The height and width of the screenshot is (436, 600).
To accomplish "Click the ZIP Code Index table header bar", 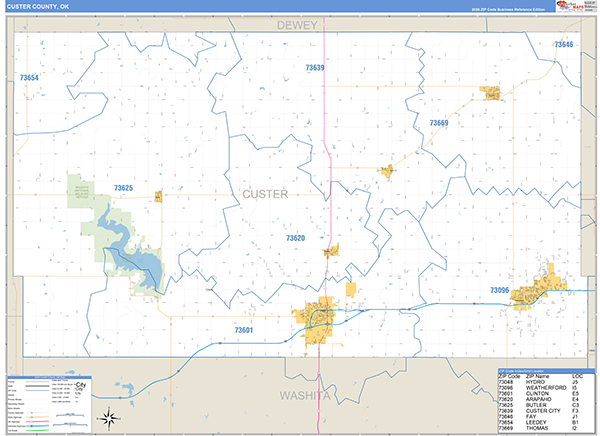I will point(547,371).
